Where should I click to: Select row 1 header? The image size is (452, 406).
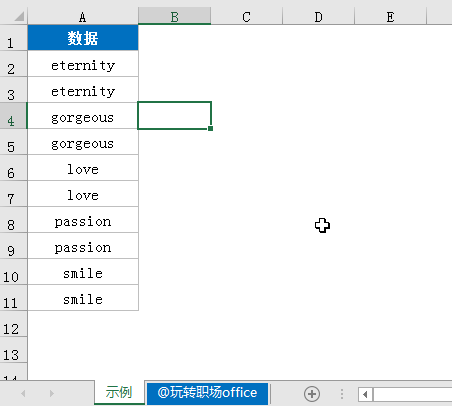click(x=13, y=38)
